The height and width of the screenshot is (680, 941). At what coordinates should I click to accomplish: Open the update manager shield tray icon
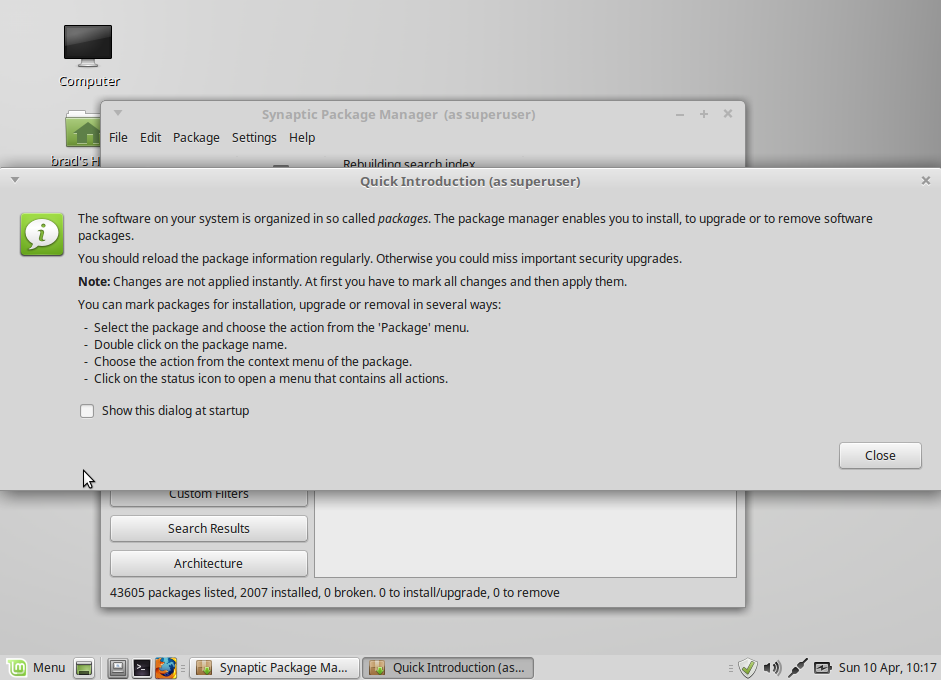pos(748,667)
